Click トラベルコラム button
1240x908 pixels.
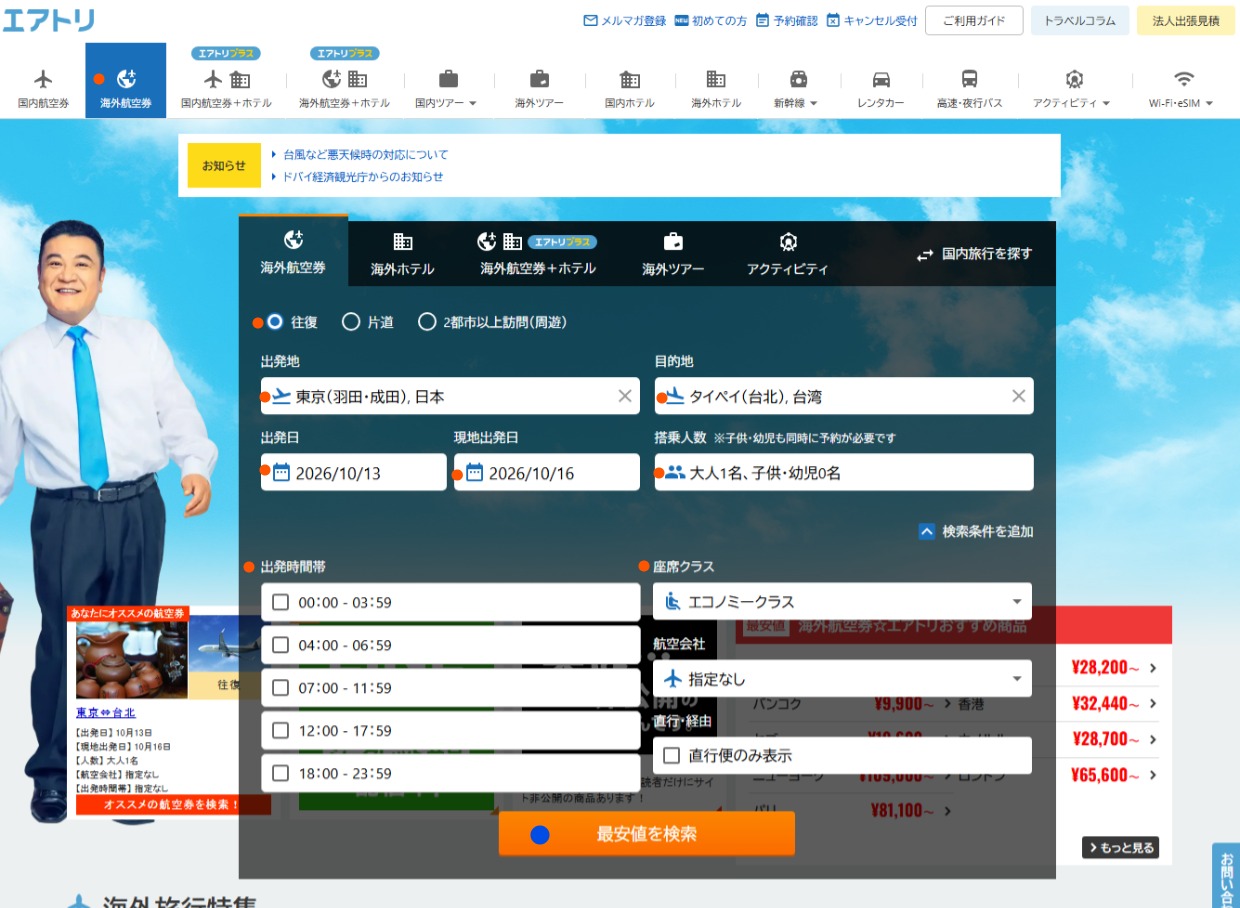click(x=1080, y=20)
